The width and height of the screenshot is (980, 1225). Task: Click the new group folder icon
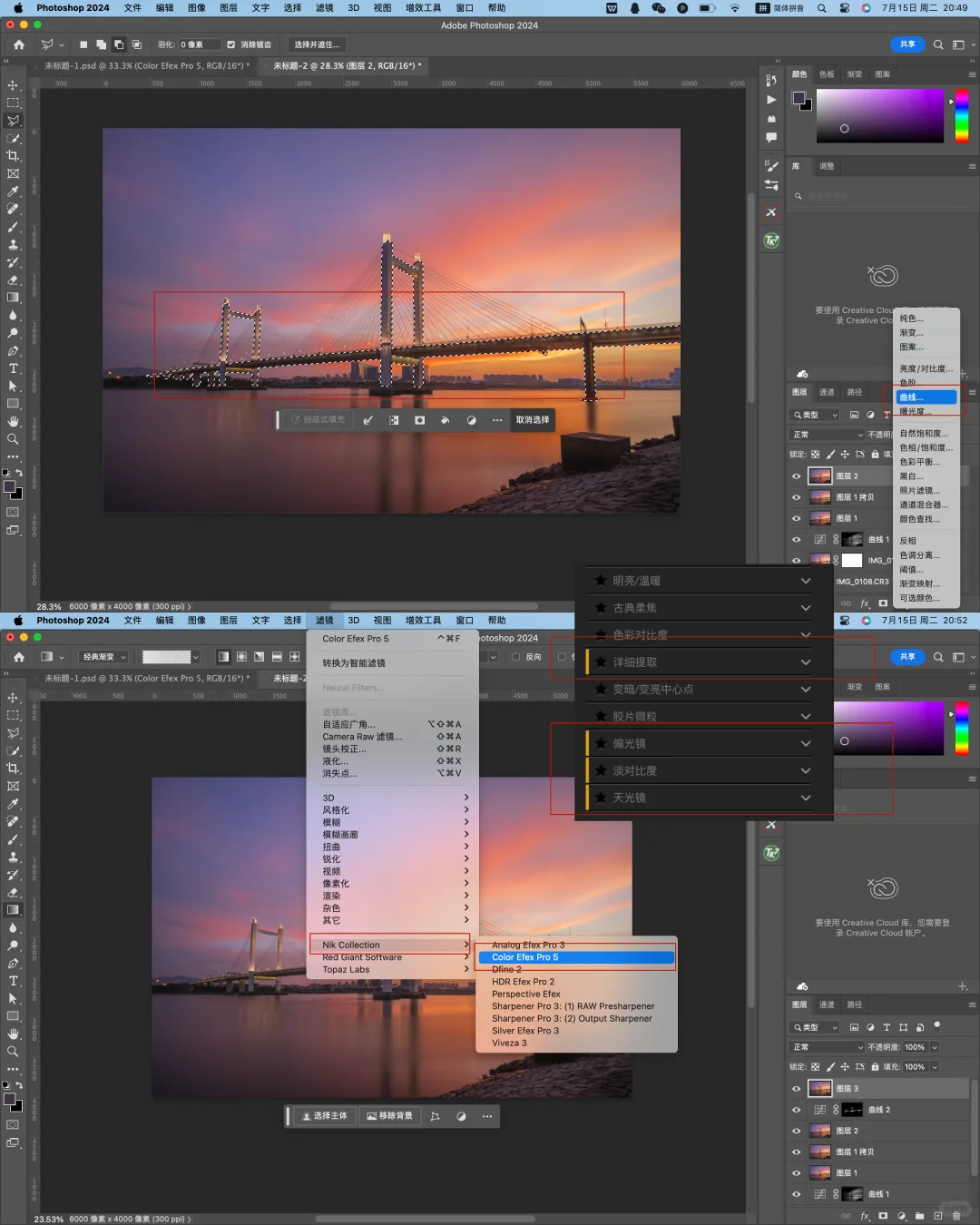click(x=919, y=1215)
